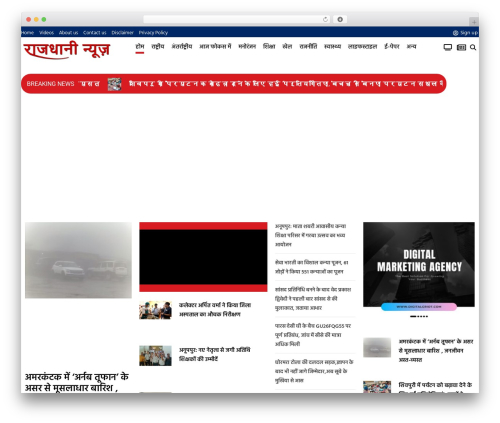Click the red close window dot
The height and width of the screenshot is (423, 500).
pyautogui.click(x=29, y=19)
